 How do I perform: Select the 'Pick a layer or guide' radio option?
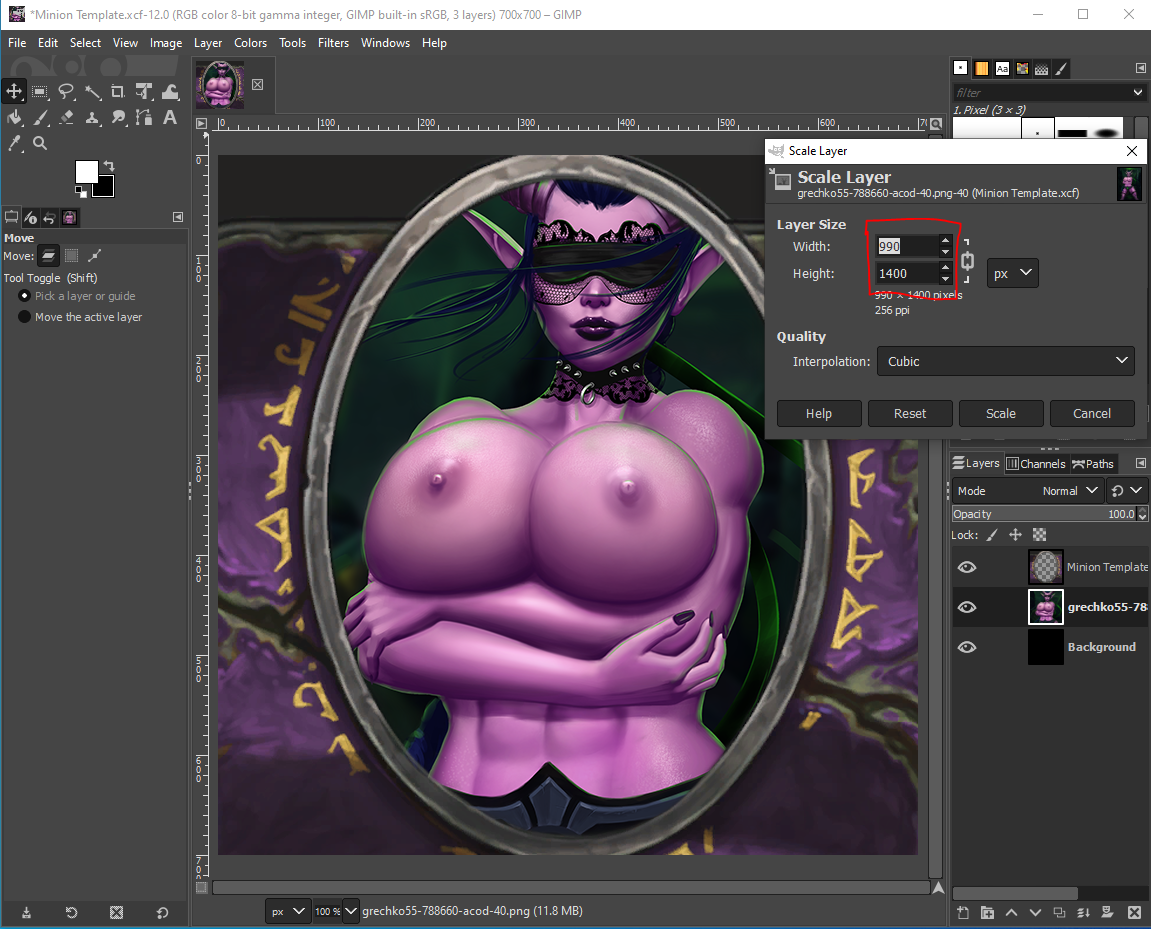tap(24, 296)
